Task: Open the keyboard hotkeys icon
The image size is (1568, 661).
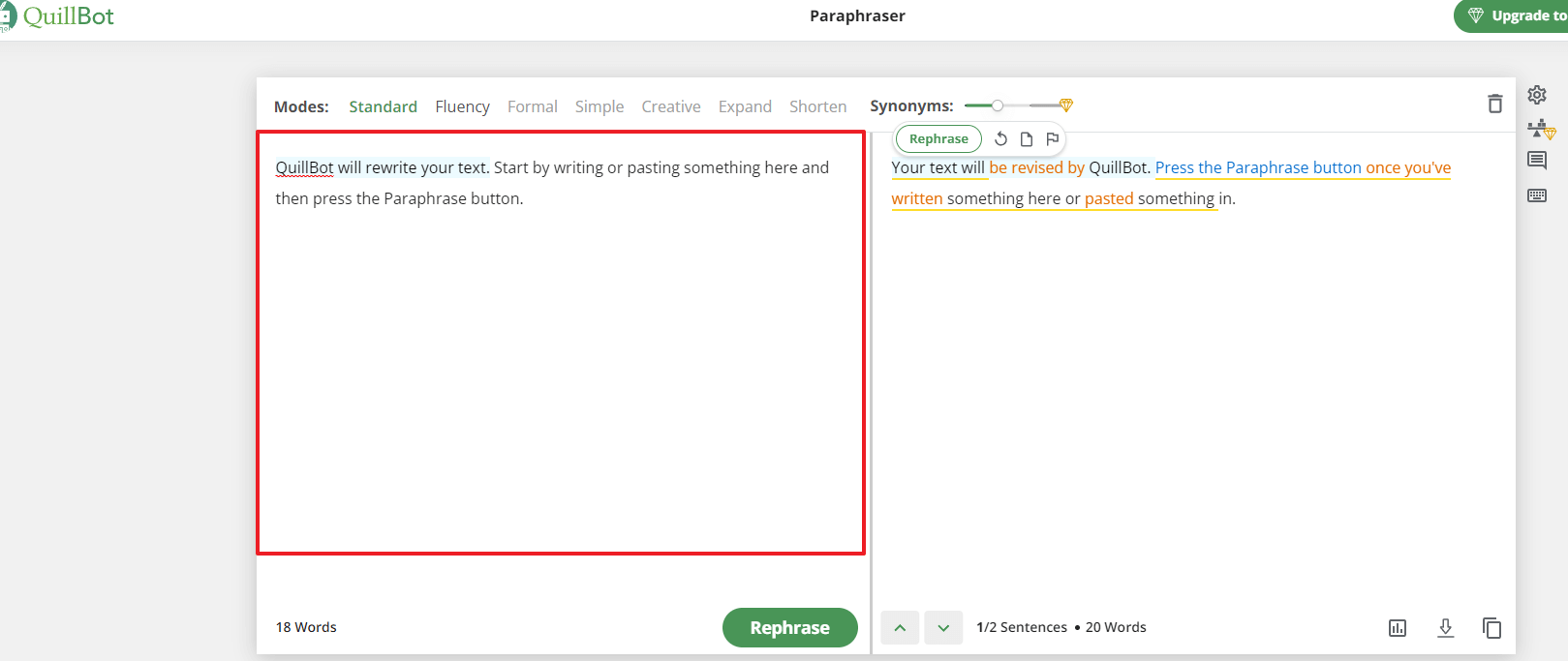Action: [1537, 195]
